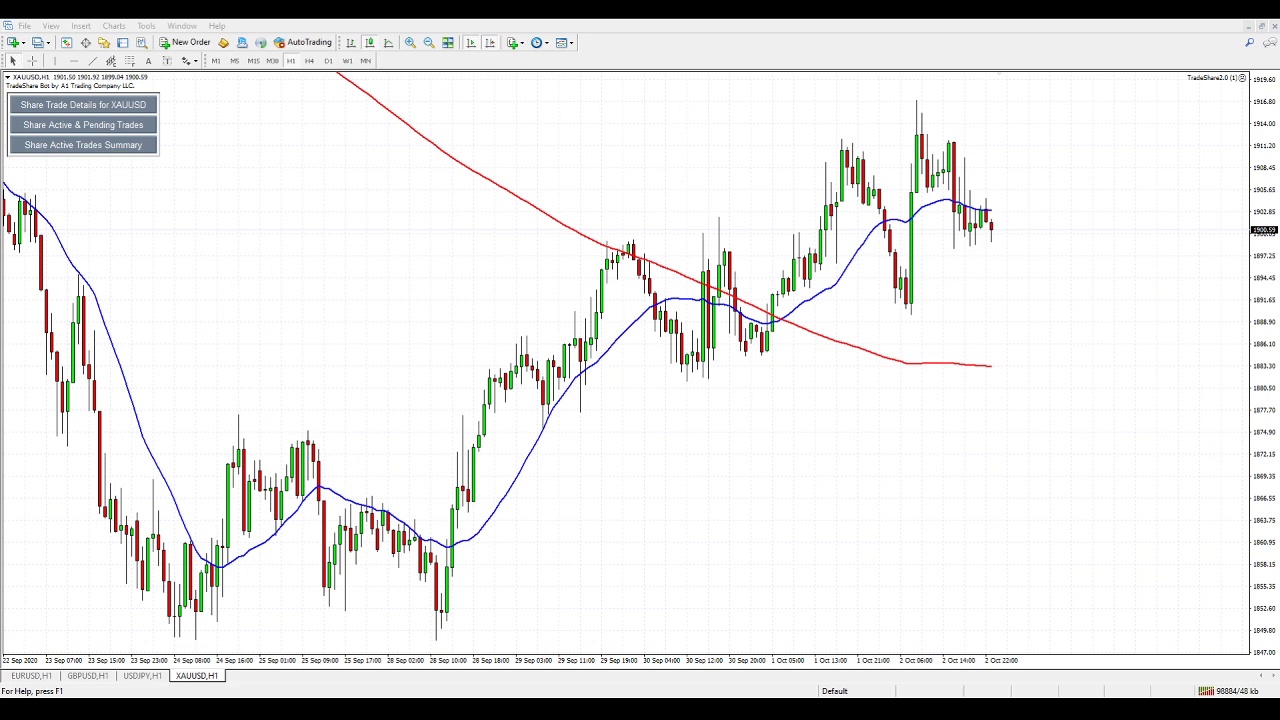Viewport: 1280px width, 720px height.
Task: Switch chart to bar chart mode
Action: pyautogui.click(x=351, y=42)
